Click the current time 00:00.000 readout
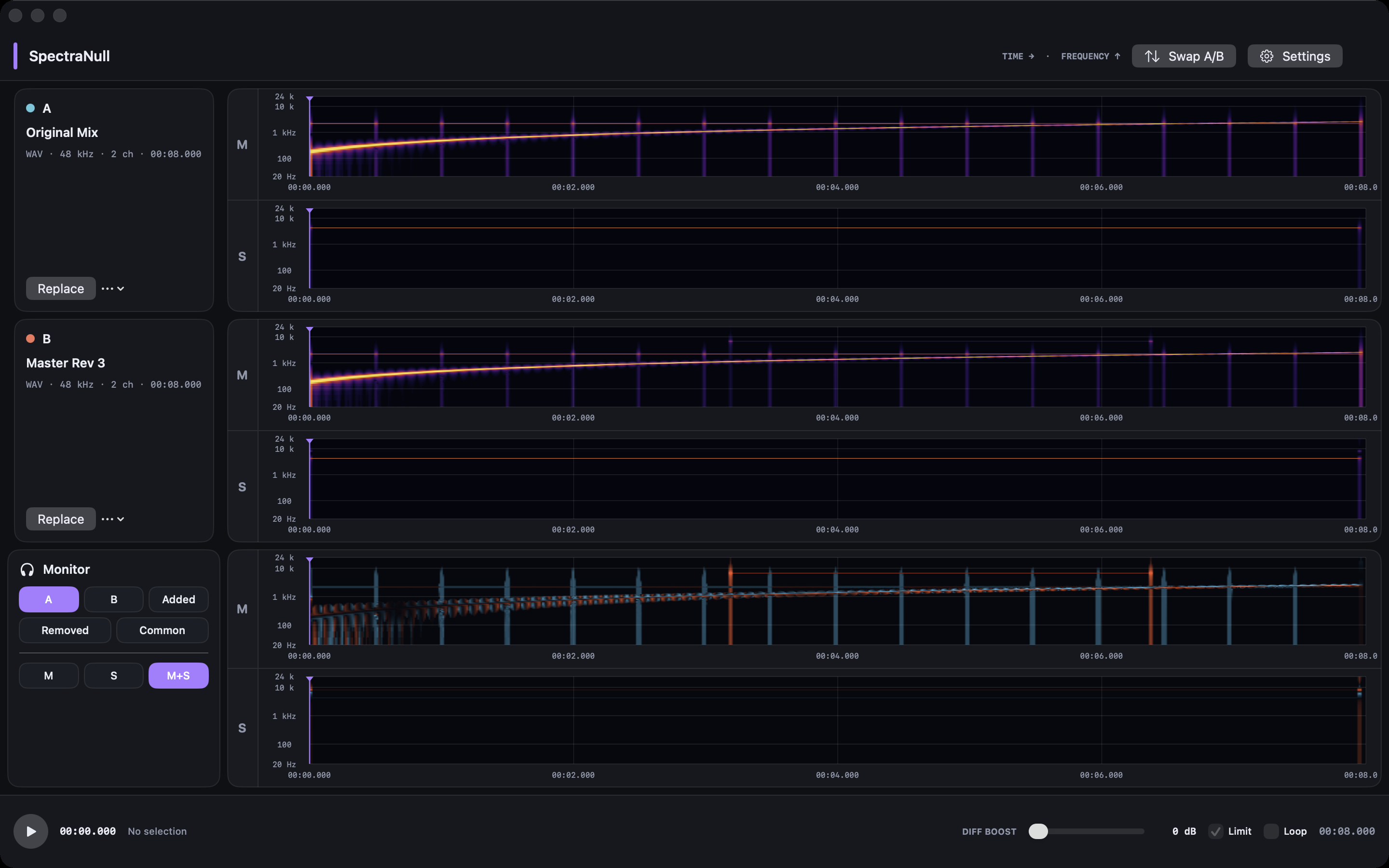This screenshot has width=1389, height=868. tap(88, 831)
